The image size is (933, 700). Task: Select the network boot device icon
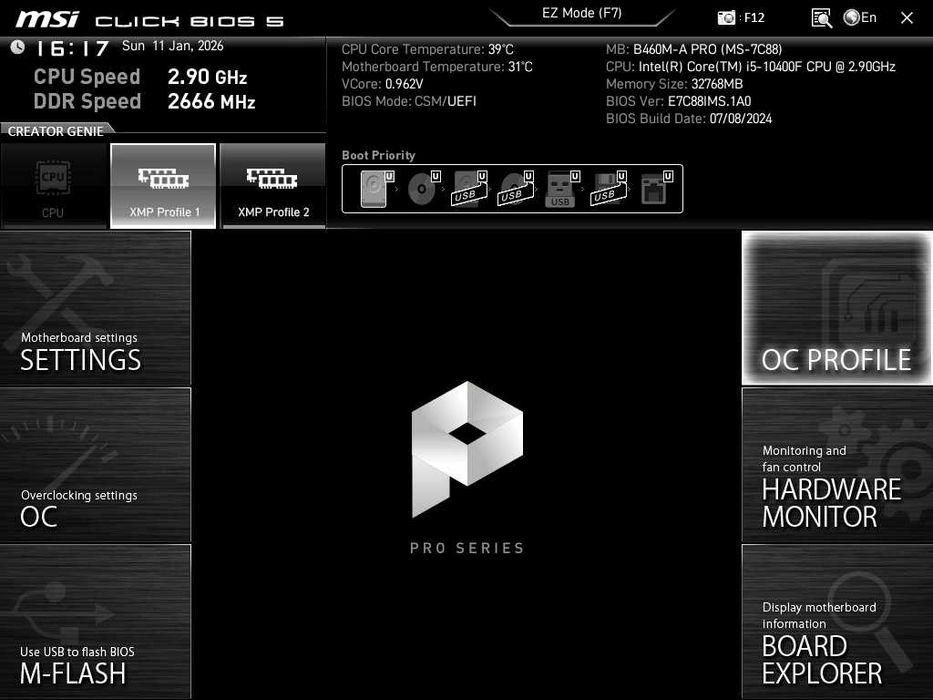pos(656,189)
